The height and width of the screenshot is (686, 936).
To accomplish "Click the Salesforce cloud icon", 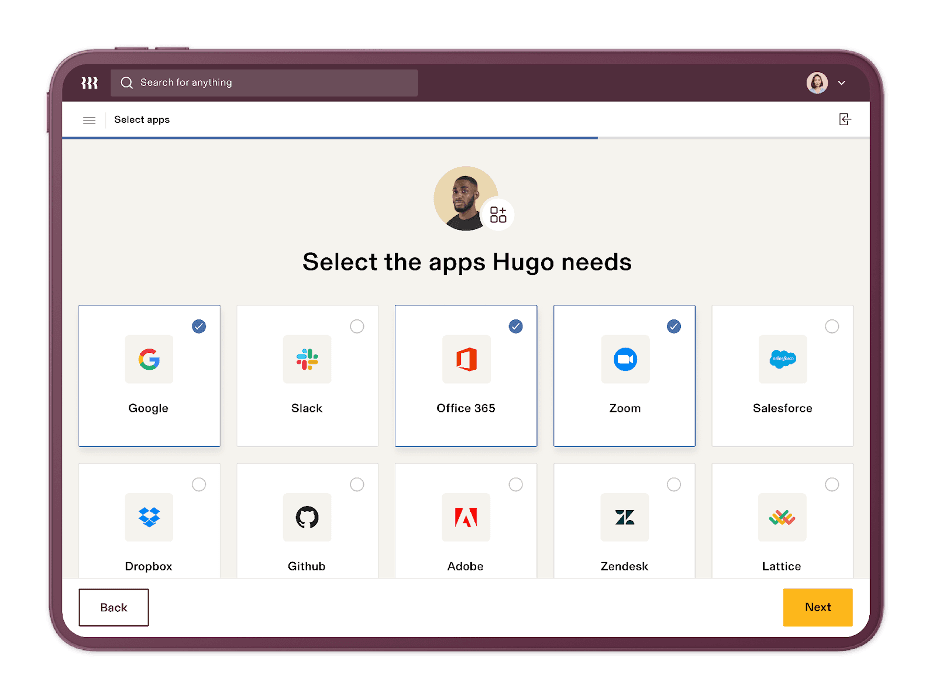I will click(782, 359).
